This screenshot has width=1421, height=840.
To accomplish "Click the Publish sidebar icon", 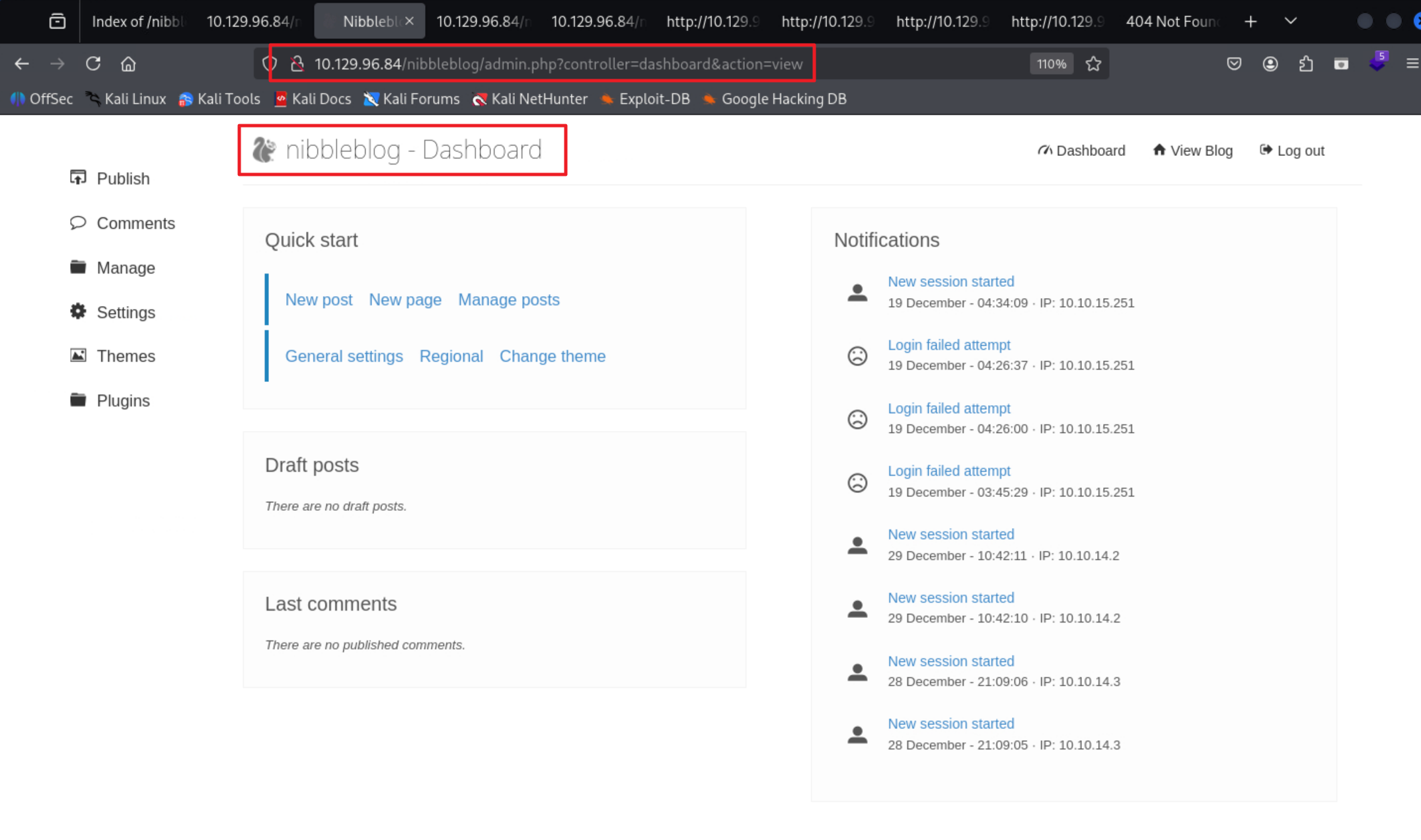I will click(x=78, y=178).
